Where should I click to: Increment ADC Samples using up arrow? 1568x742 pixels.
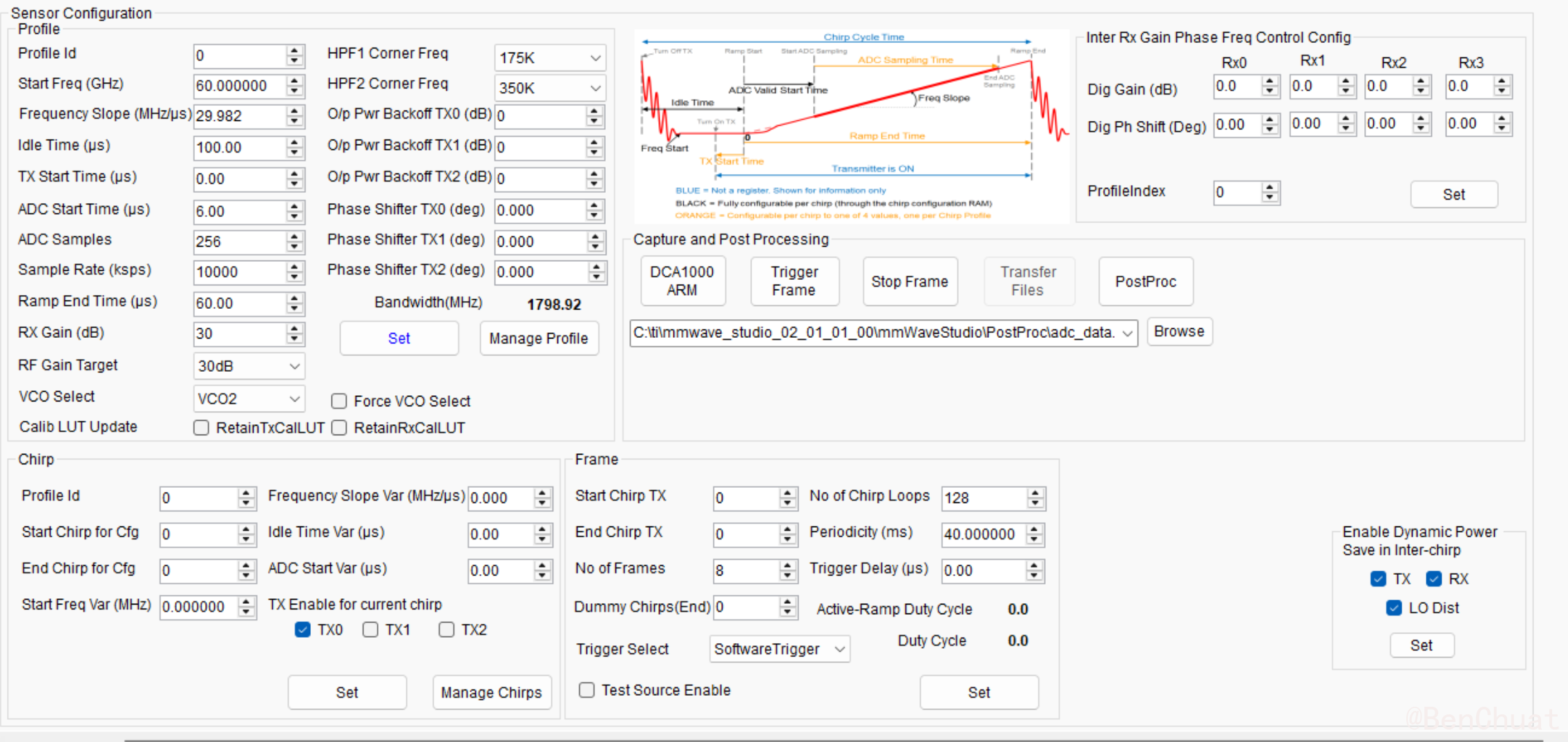(x=295, y=236)
